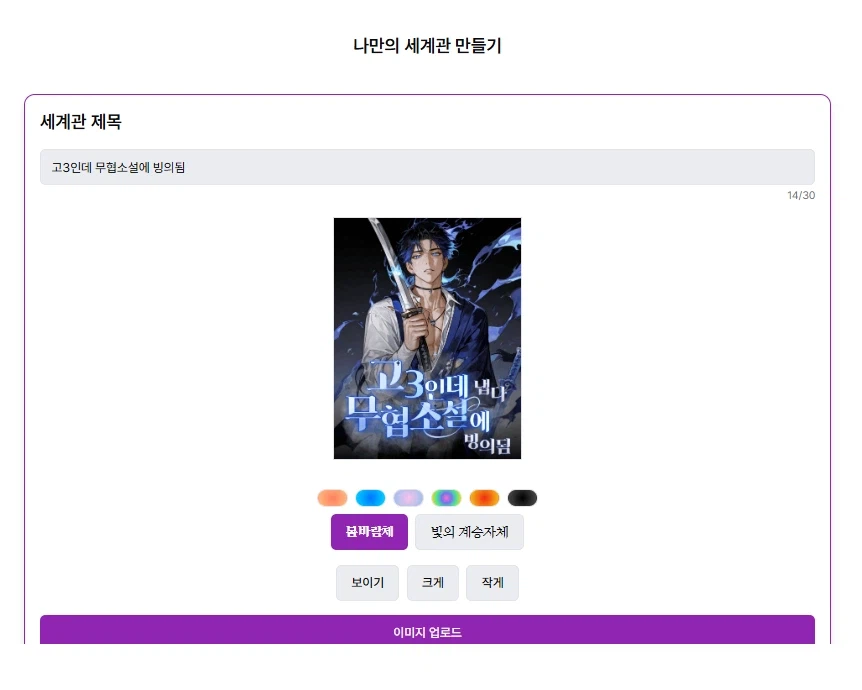The image size is (862, 690).
Task: Select the blue color theme pill
Action: coord(369,497)
